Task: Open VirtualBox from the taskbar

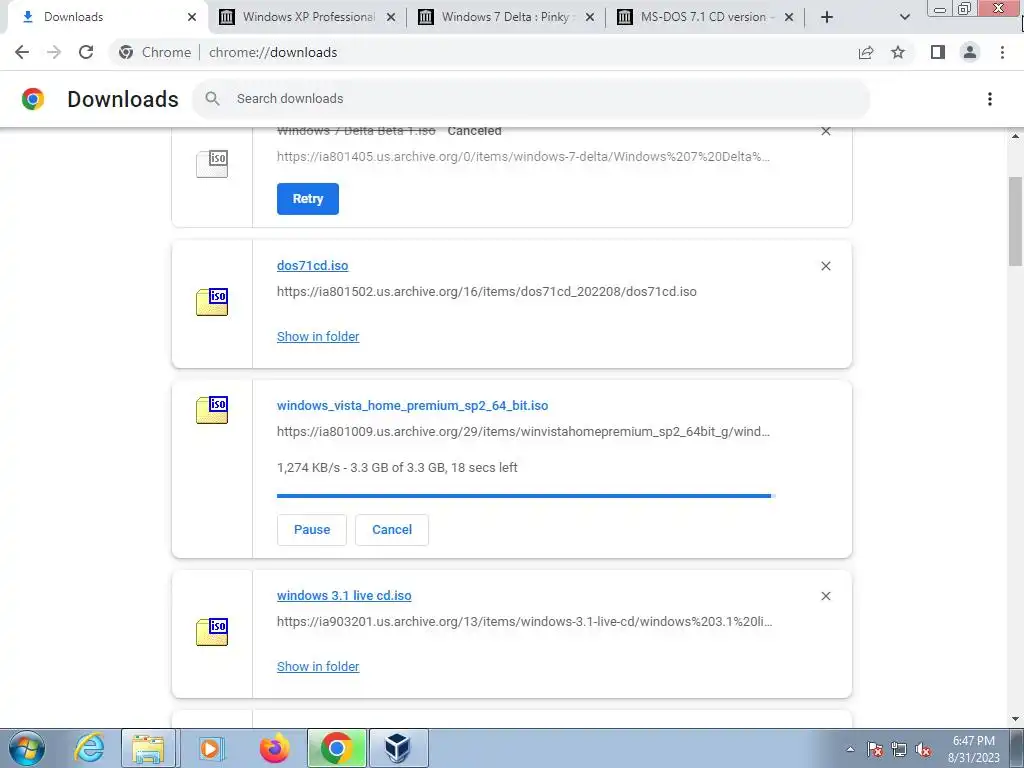Action: (x=398, y=748)
